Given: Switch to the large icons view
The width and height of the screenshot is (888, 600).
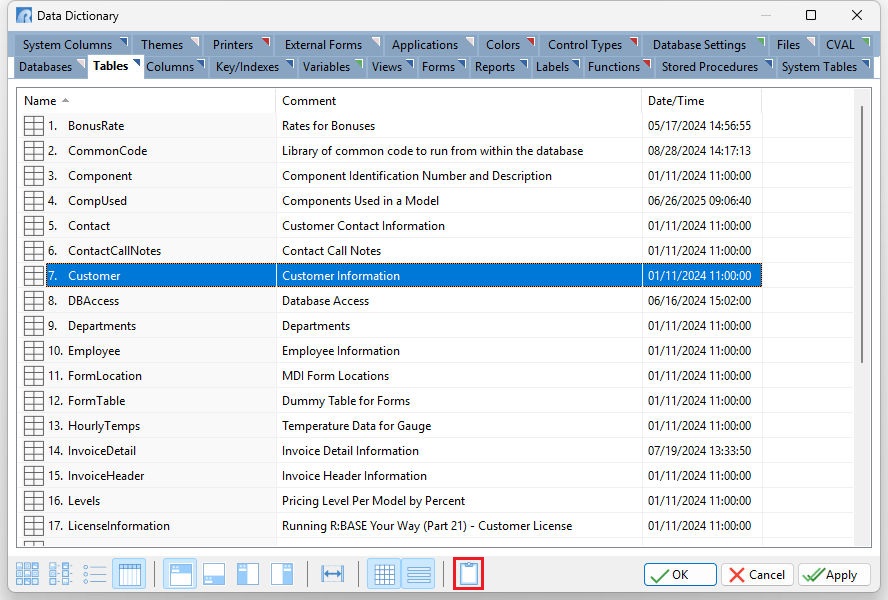Looking at the screenshot, I should coord(28,574).
